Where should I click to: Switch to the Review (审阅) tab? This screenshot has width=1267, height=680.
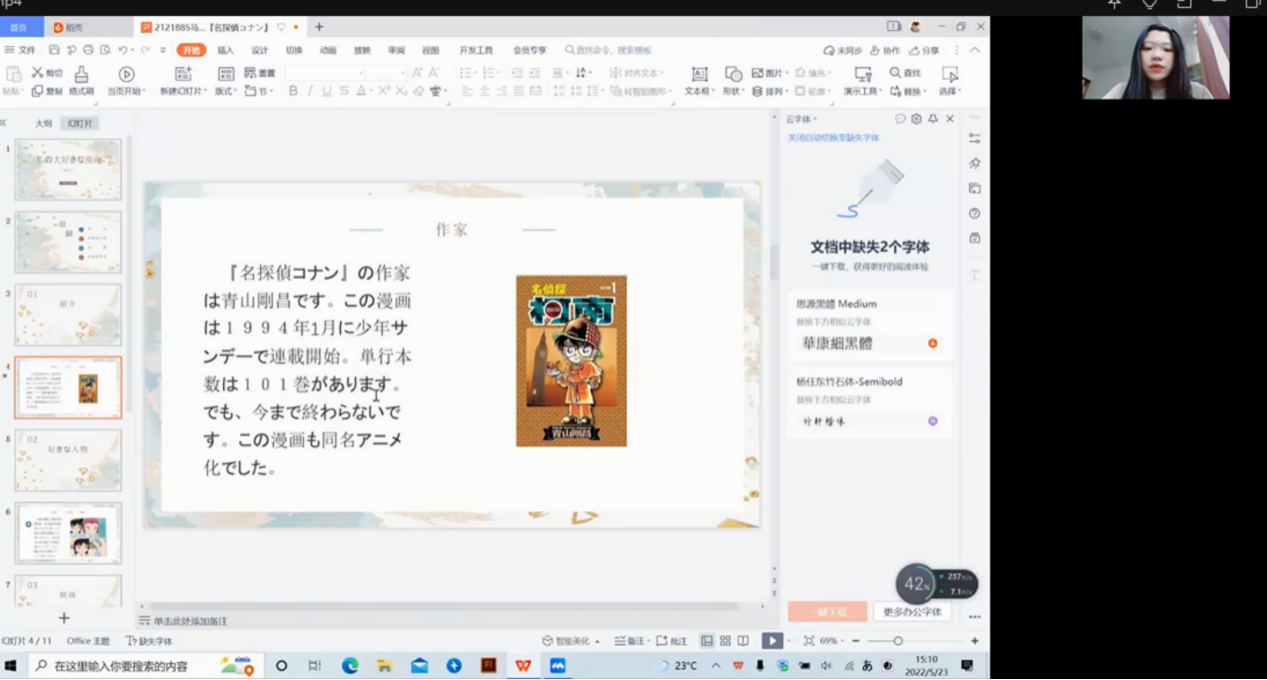click(x=396, y=50)
